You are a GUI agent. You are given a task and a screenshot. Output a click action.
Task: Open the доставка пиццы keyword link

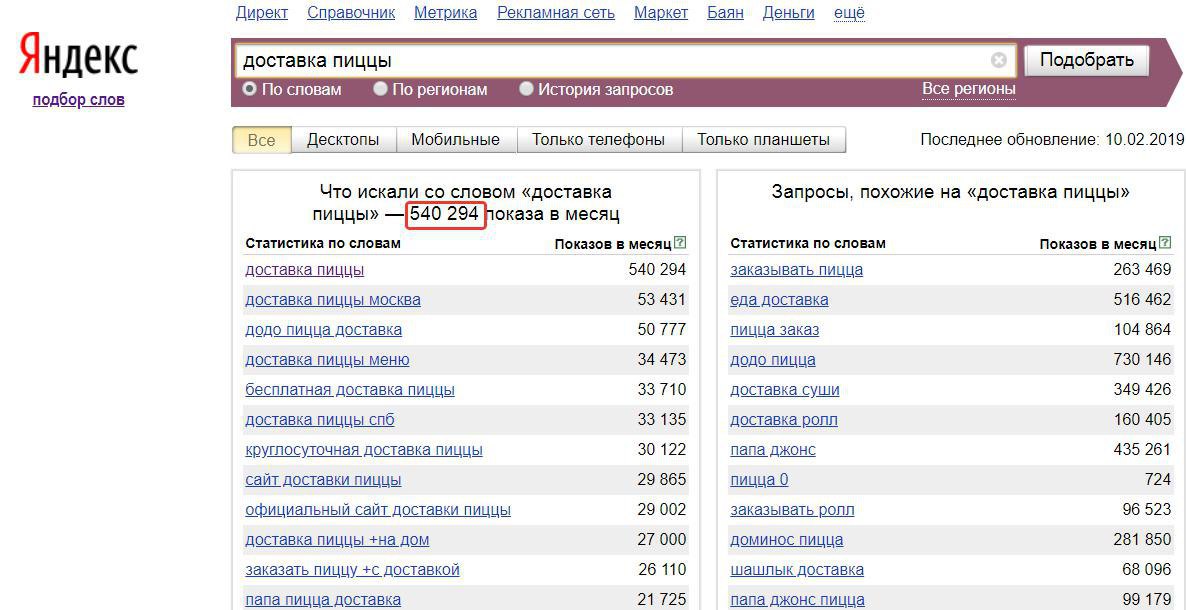pyautogui.click(x=304, y=269)
